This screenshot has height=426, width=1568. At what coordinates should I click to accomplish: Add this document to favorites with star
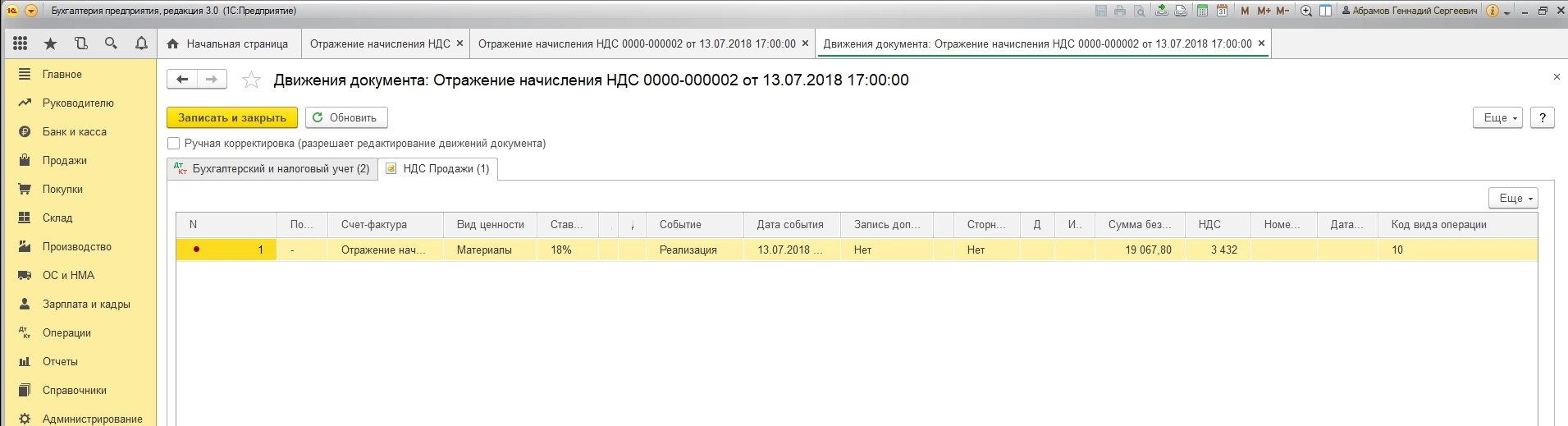(x=251, y=80)
